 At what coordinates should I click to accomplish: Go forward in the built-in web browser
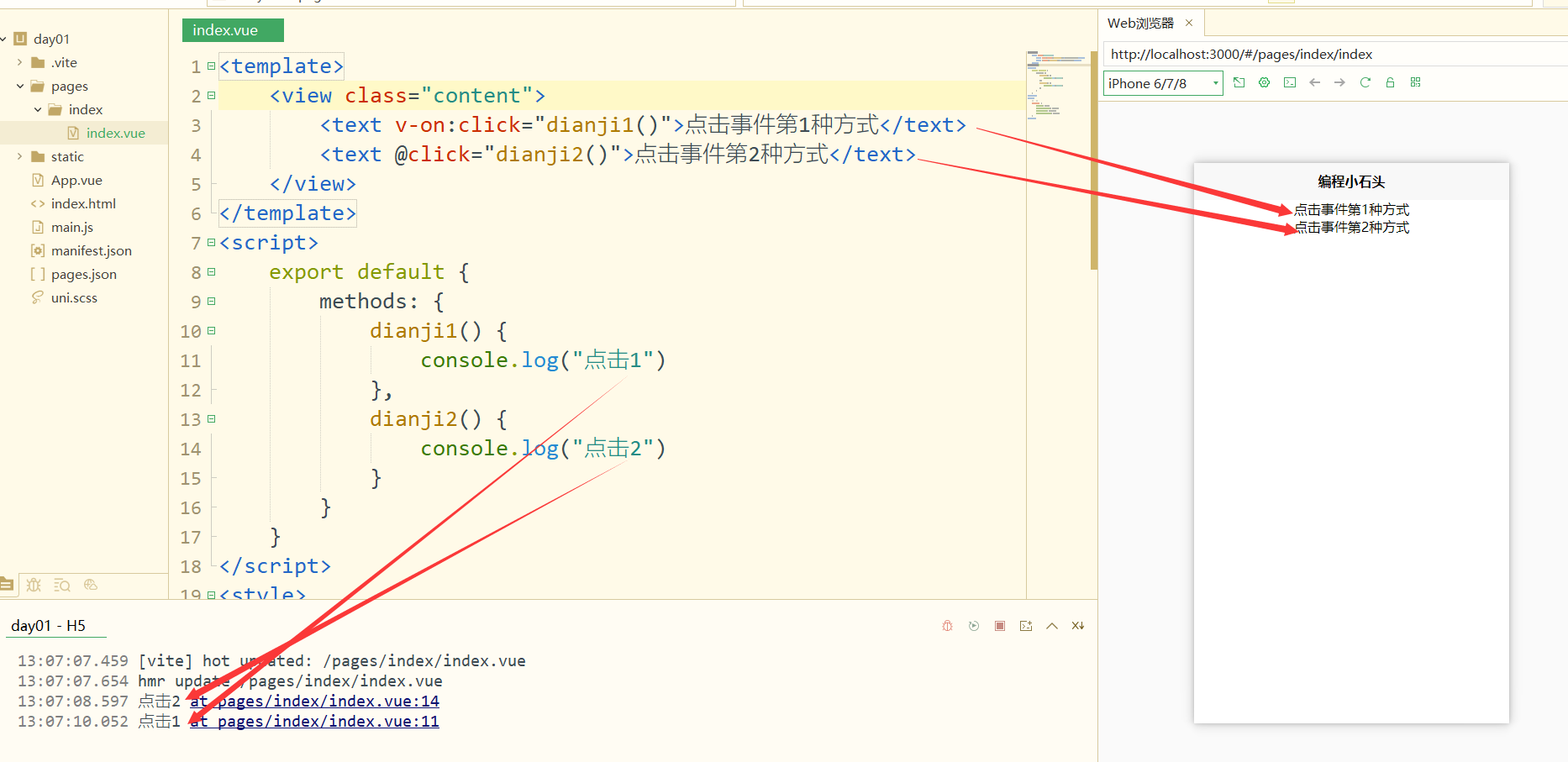pos(1339,82)
